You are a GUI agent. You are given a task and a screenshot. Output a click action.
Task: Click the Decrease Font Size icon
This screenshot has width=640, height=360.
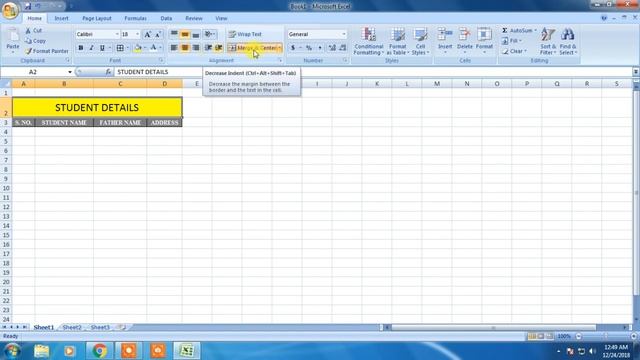(x=158, y=34)
